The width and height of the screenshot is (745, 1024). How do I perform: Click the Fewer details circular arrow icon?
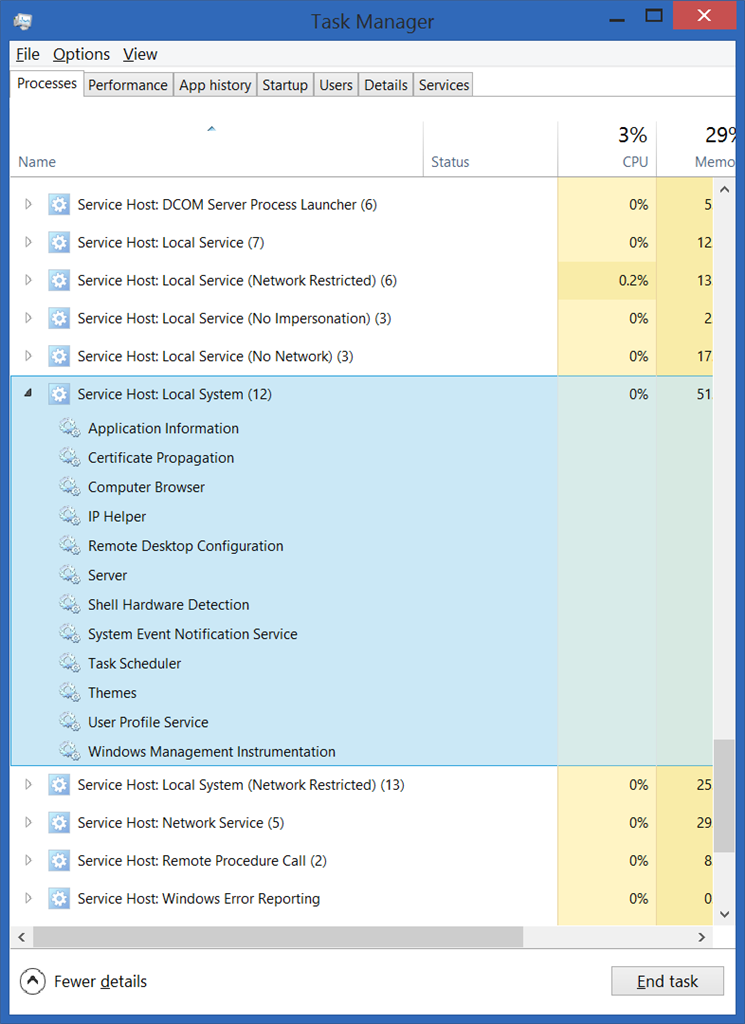(x=33, y=981)
